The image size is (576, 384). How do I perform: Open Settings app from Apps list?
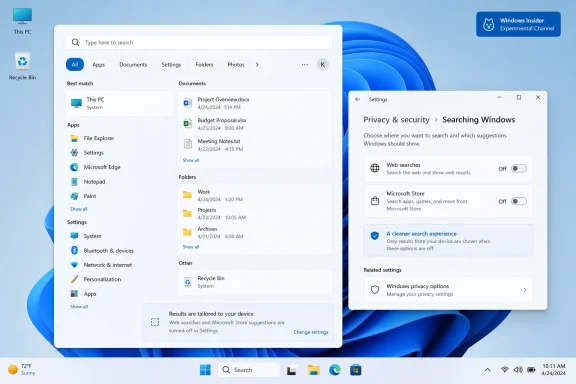coord(87,152)
